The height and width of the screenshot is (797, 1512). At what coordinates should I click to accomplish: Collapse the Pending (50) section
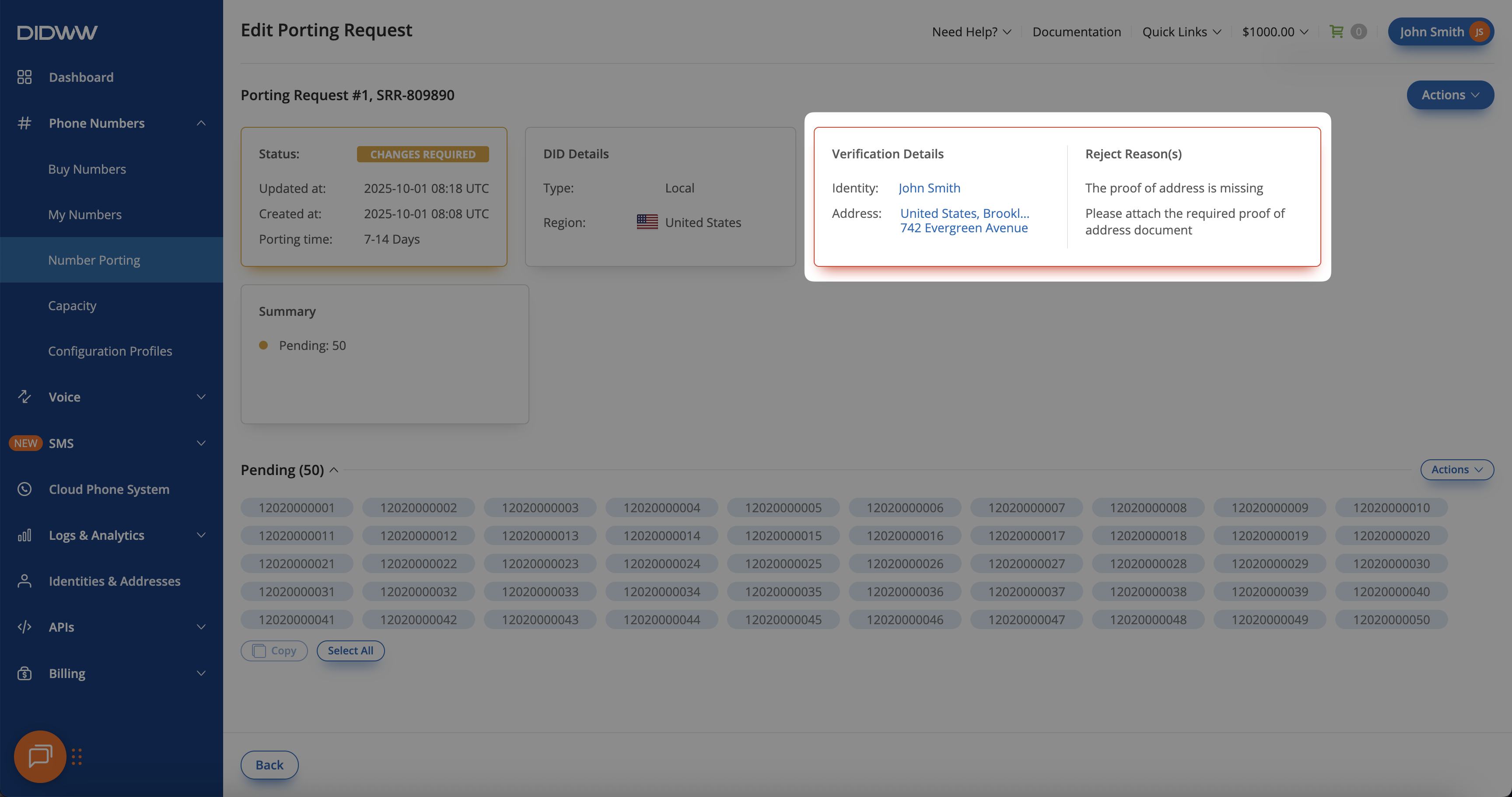click(x=334, y=469)
